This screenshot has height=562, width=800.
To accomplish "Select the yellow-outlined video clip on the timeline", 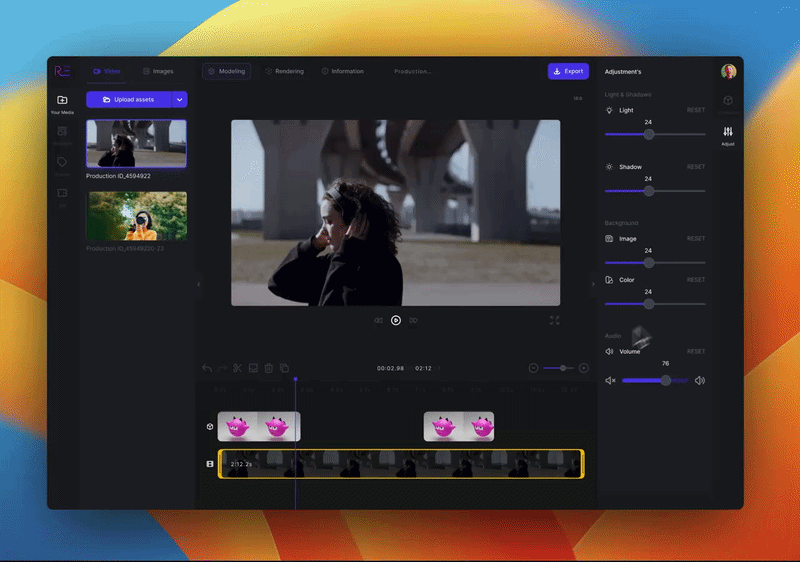I will click(401, 464).
